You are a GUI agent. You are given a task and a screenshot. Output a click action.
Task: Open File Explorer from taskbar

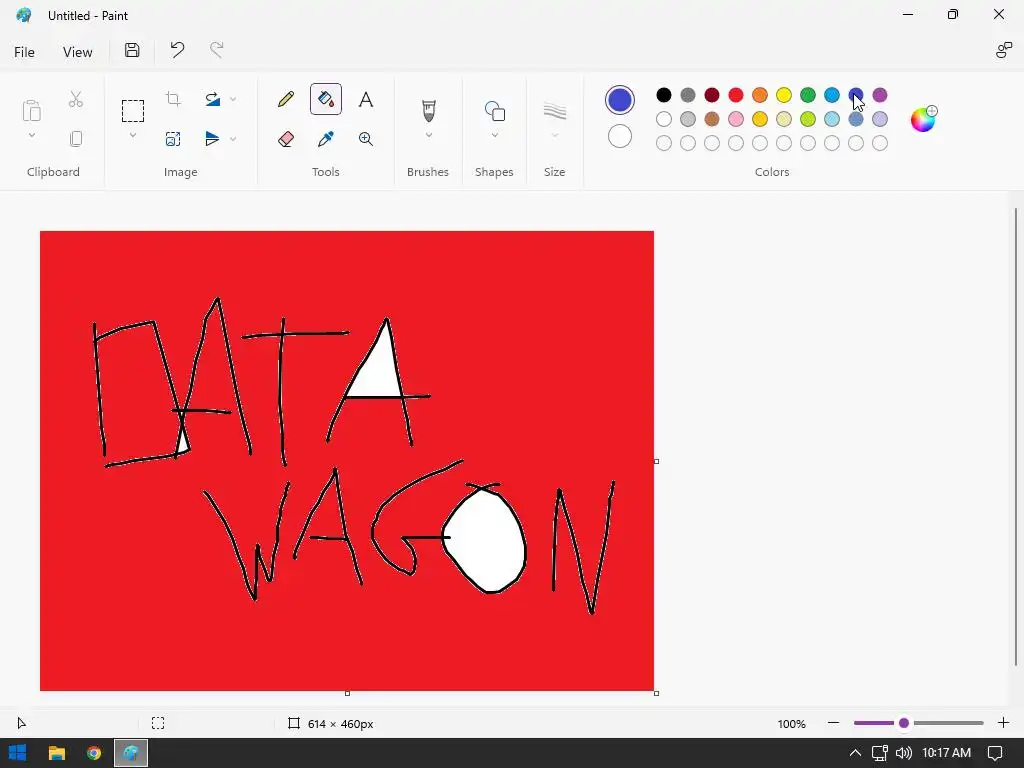pos(57,753)
